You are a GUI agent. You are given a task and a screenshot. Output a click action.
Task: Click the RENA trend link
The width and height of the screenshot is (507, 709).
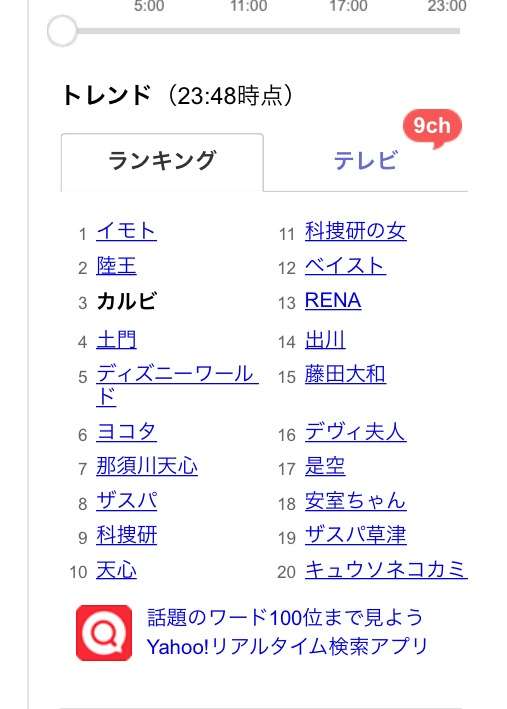point(333,301)
